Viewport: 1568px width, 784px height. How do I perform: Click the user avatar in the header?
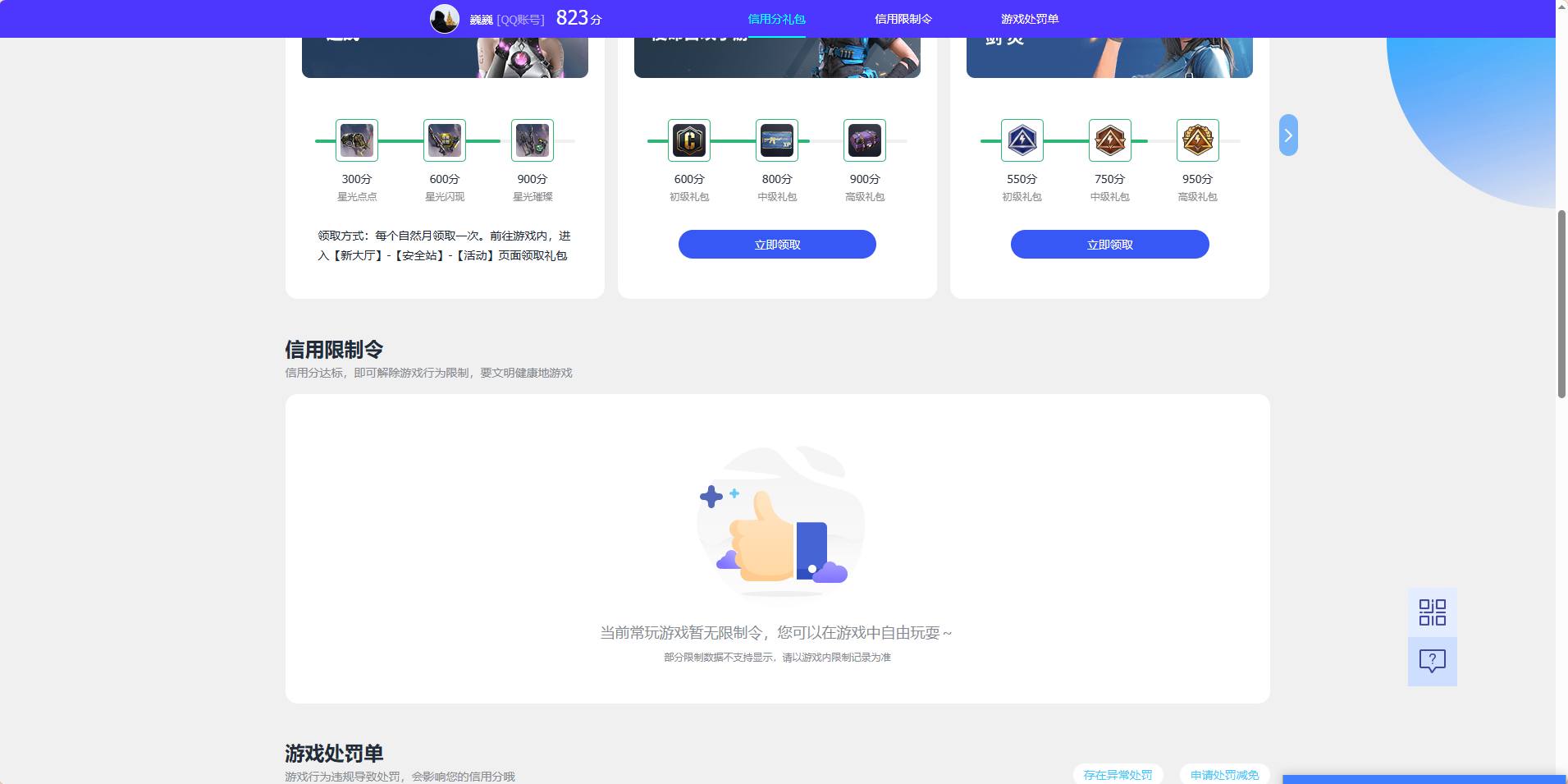tap(445, 18)
